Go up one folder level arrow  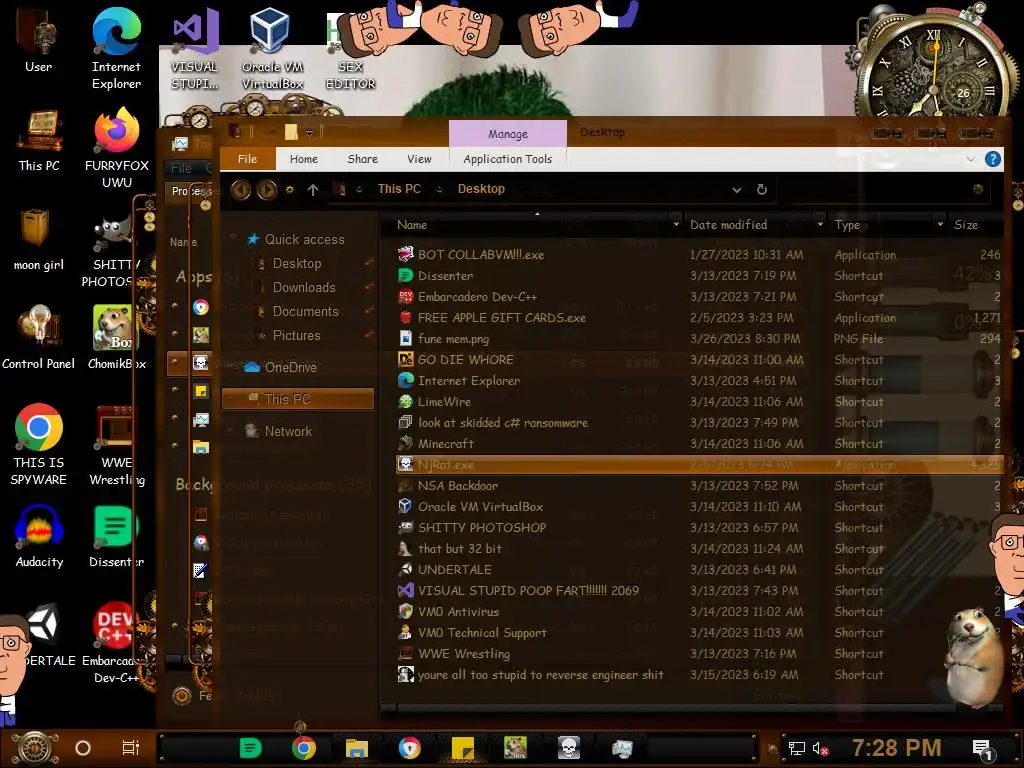313,190
